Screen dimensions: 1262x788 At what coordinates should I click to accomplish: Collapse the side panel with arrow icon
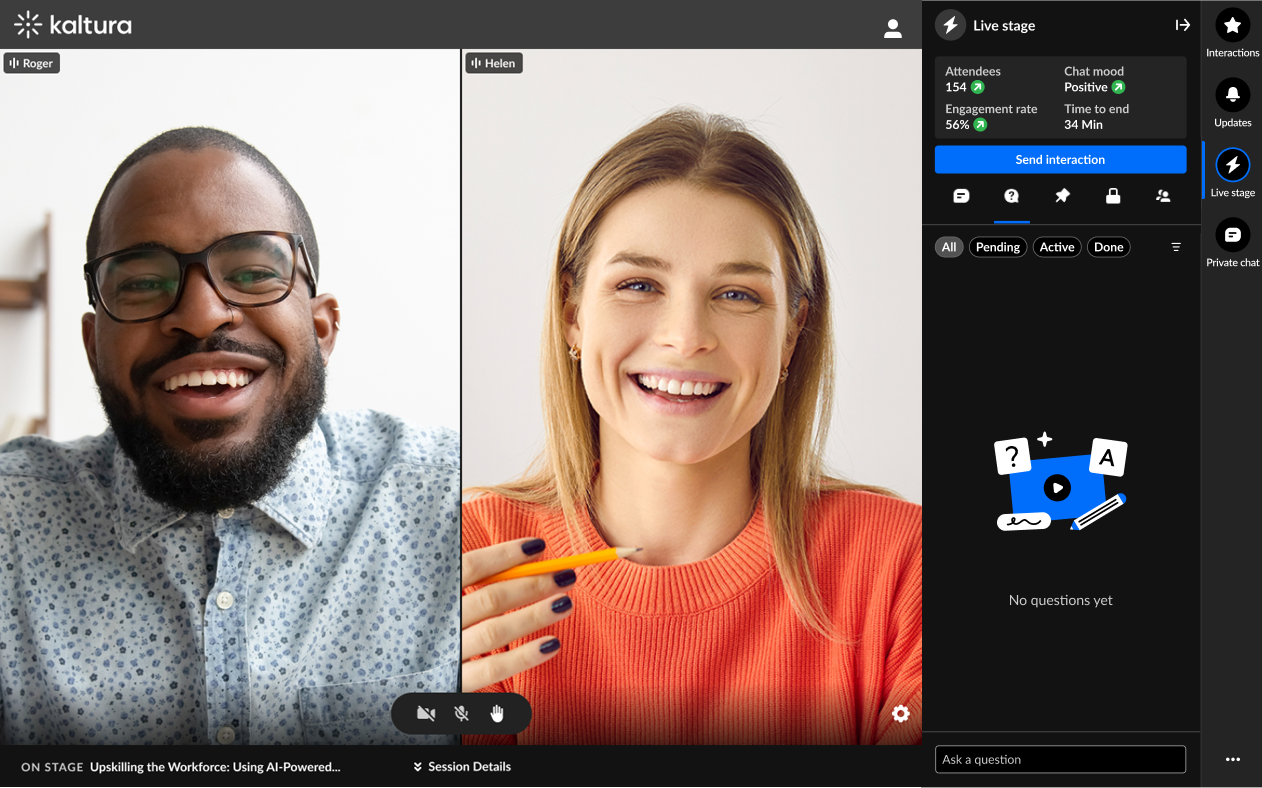point(1182,25)
